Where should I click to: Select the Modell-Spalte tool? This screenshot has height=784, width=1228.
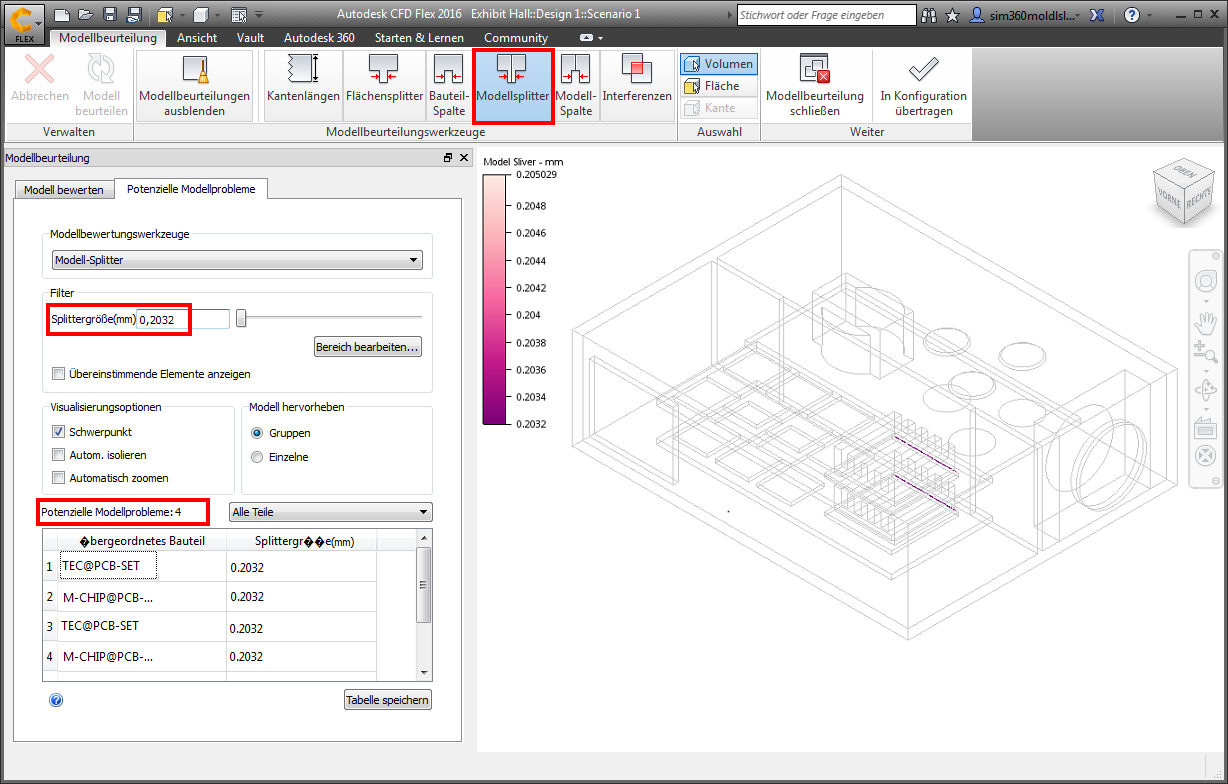[575, 86]
